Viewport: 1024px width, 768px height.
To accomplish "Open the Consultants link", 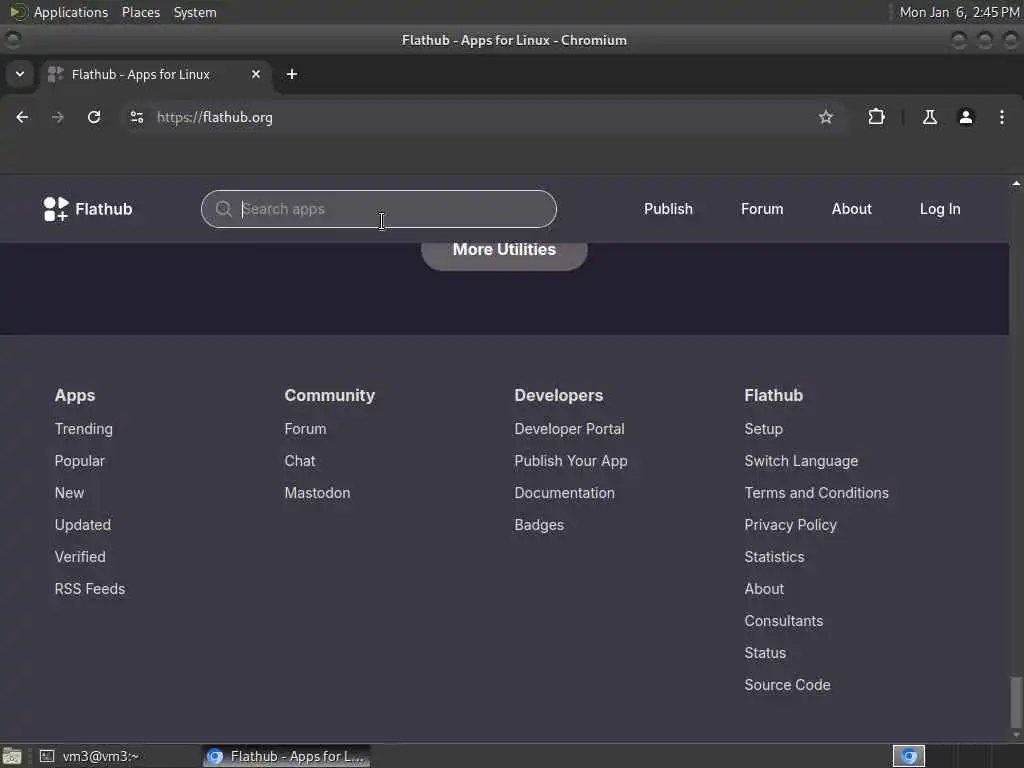I will point(784,621).
